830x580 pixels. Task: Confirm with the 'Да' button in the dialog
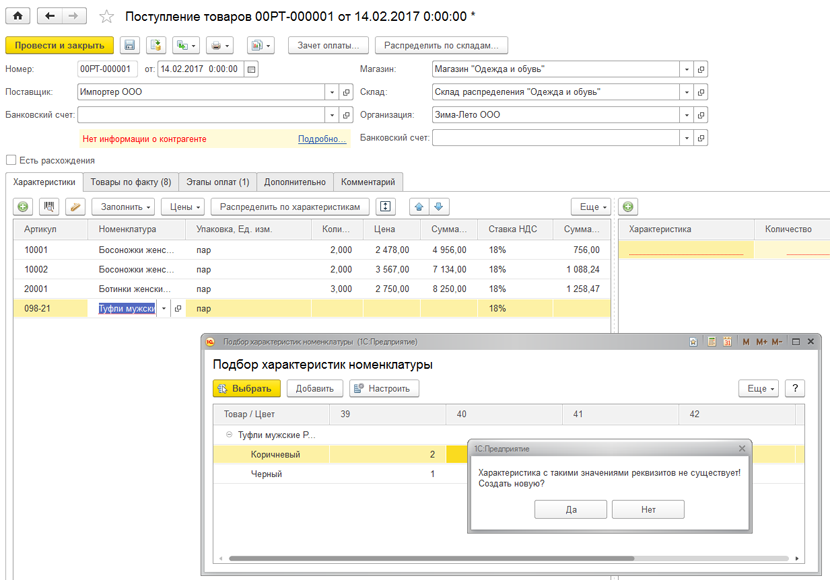pyautogui.click(x=570, y=510)
